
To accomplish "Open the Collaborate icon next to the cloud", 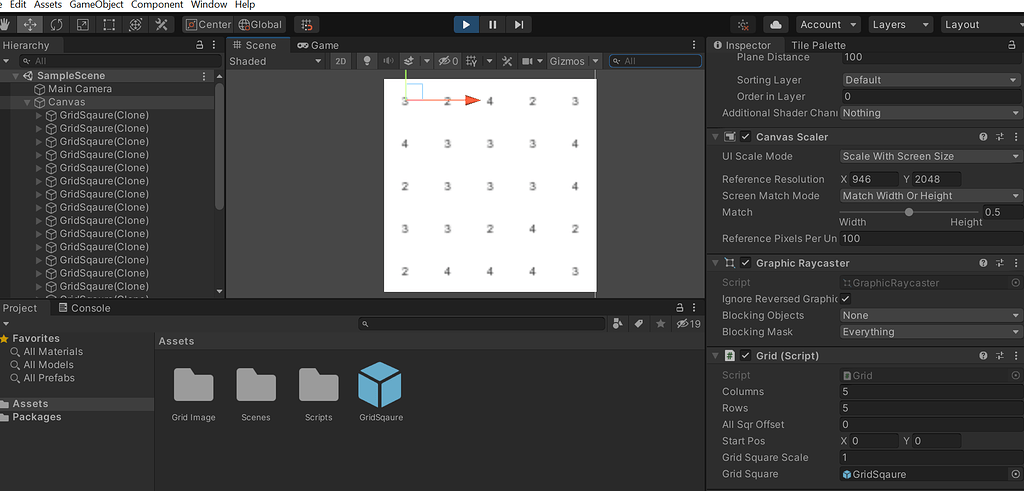I will click(743, 25).
